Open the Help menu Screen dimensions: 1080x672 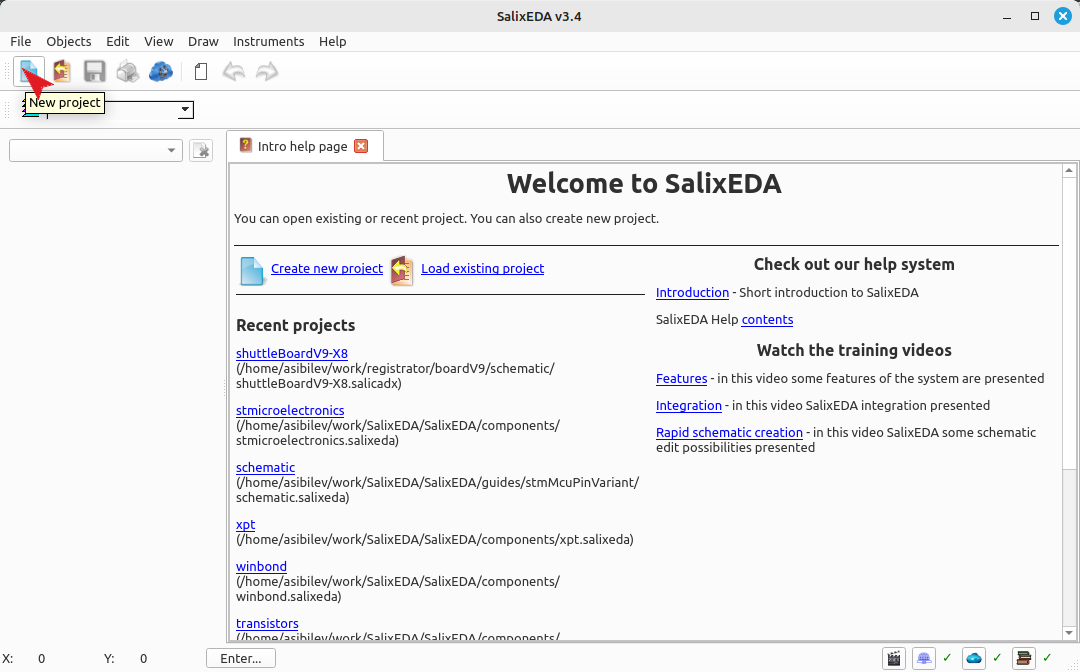[333, 41]
